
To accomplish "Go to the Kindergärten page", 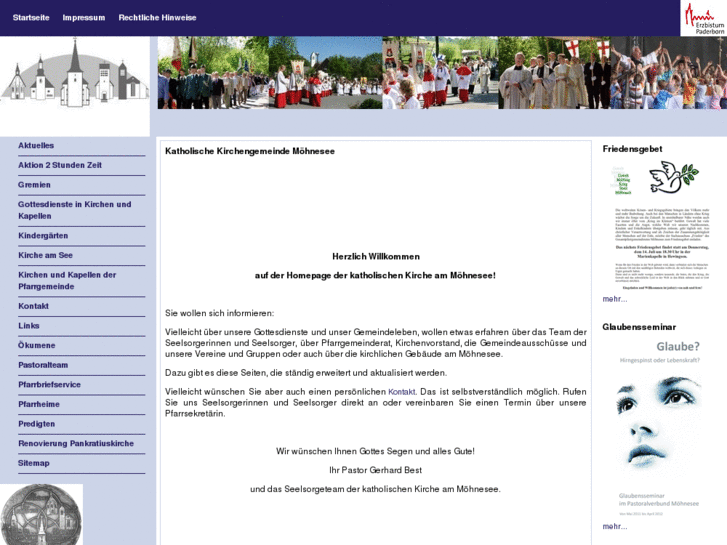I will (x=43, y=236).
